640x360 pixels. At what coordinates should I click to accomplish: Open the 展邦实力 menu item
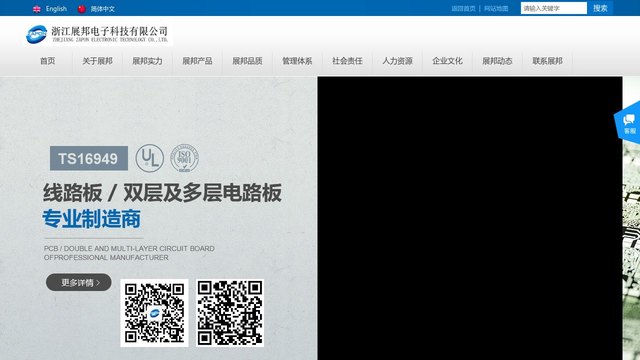(x=147, y=61)
